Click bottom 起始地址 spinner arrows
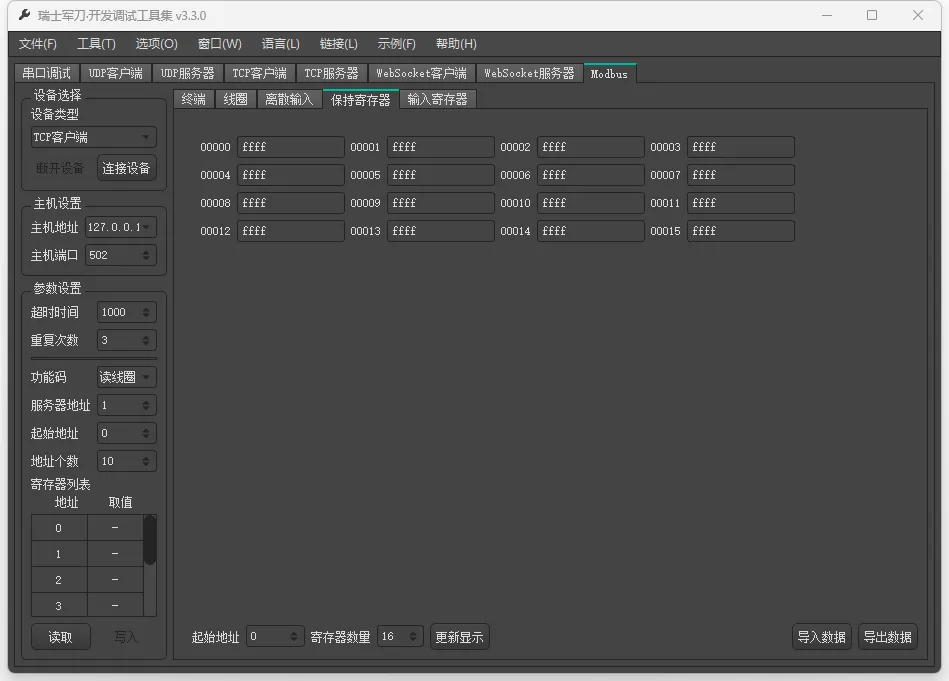This screenshot has height=681, width=949. 294,637
